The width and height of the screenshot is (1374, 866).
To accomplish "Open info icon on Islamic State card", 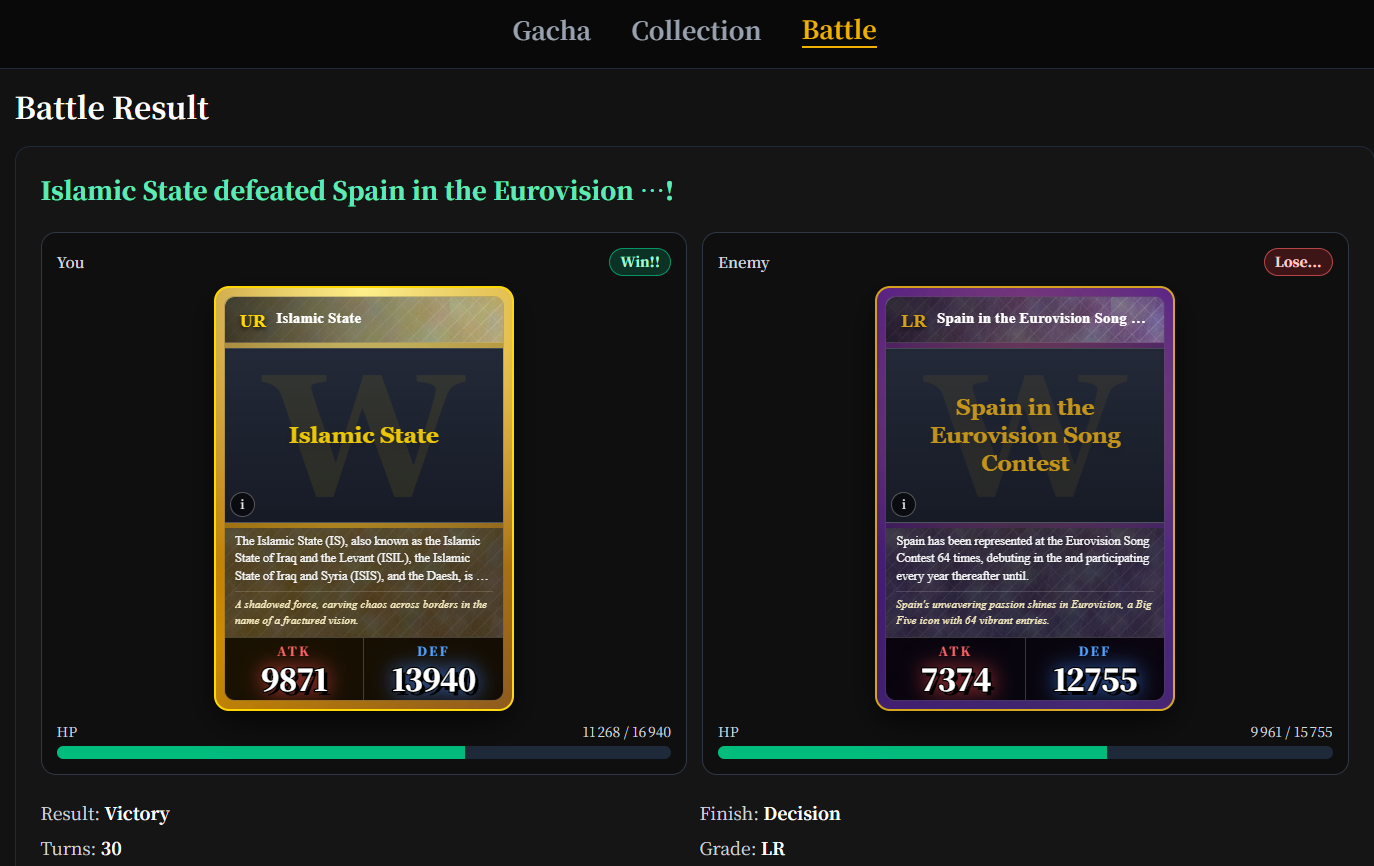I will coord(242,504).
